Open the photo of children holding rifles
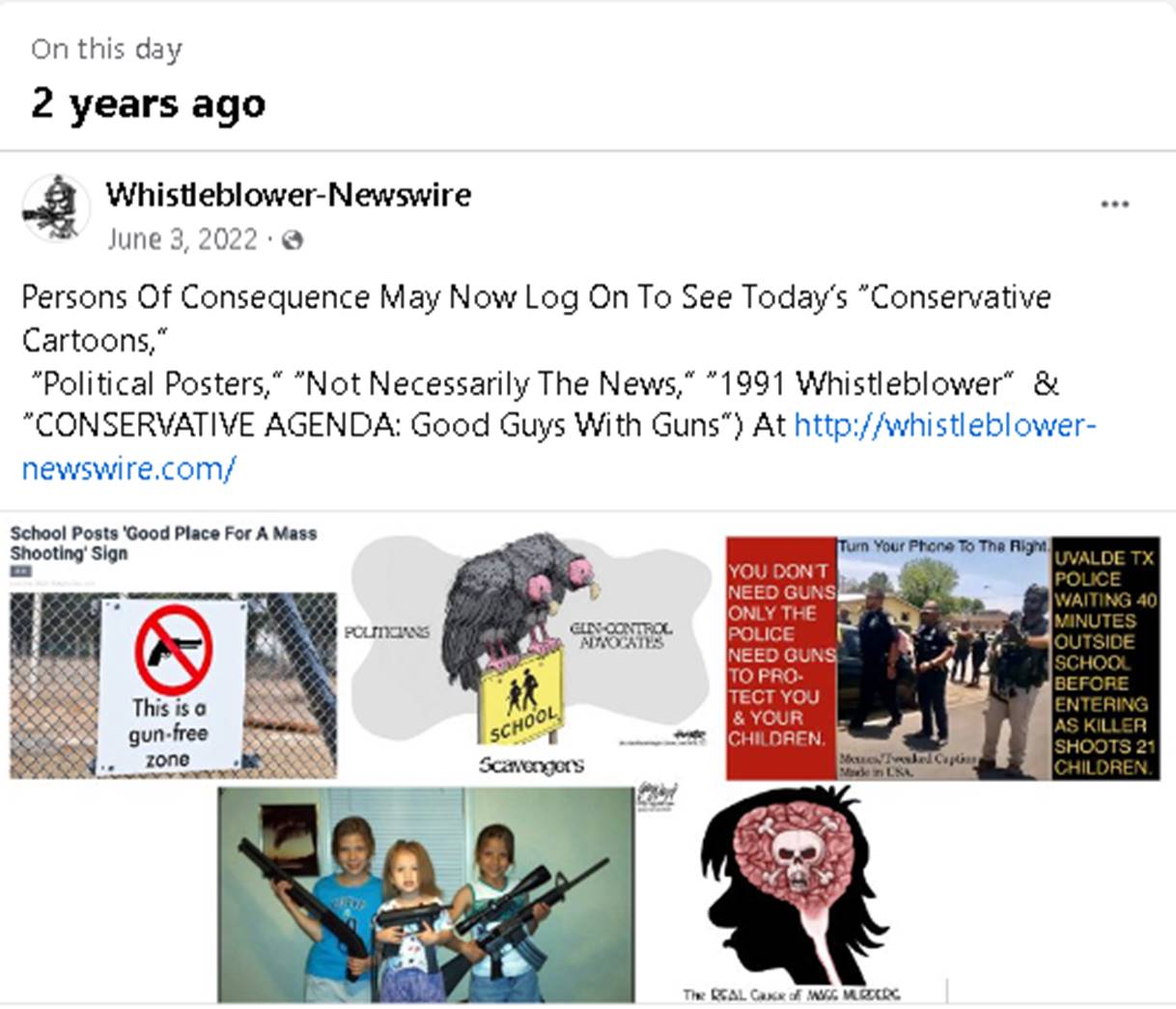Image resolution: width=1176 pixels, height=1009 pixels. (x=427, y=895)
